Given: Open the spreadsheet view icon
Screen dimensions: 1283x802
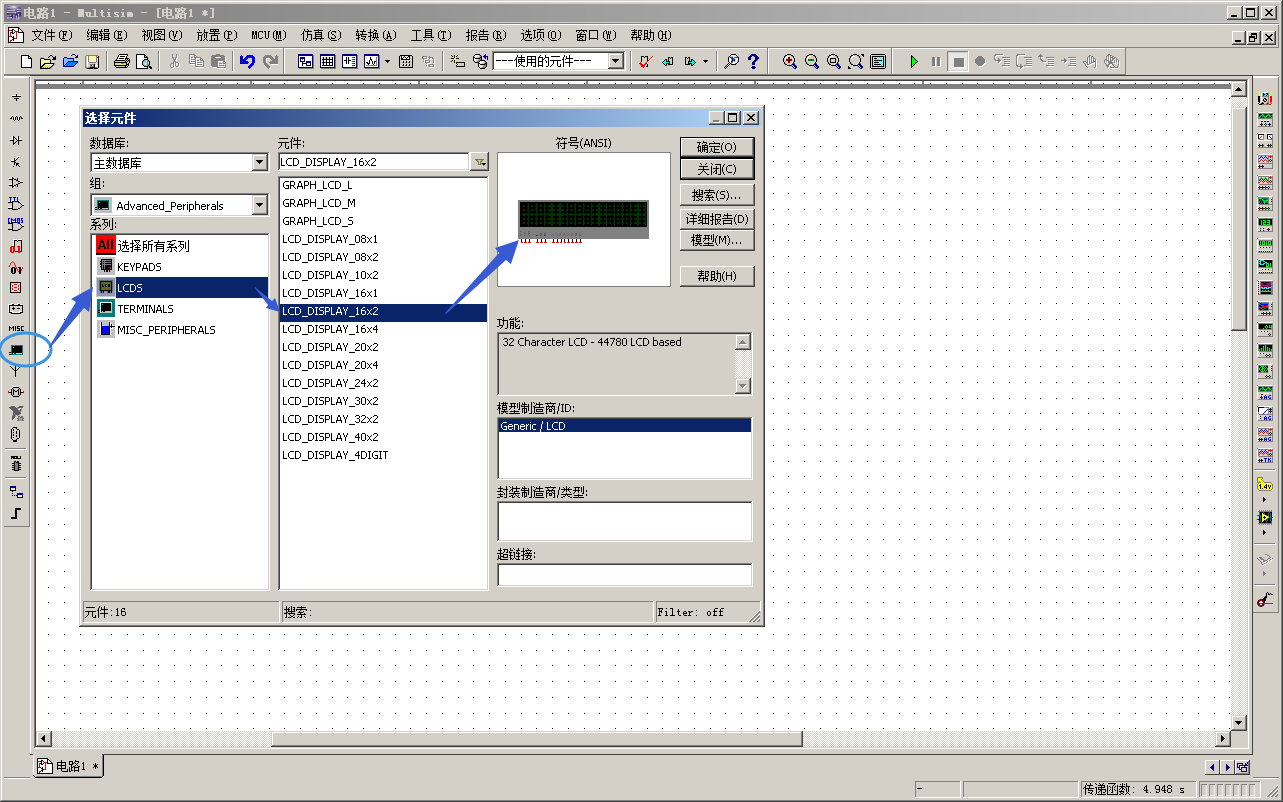Looking at the screenshot, I should 328,61.
